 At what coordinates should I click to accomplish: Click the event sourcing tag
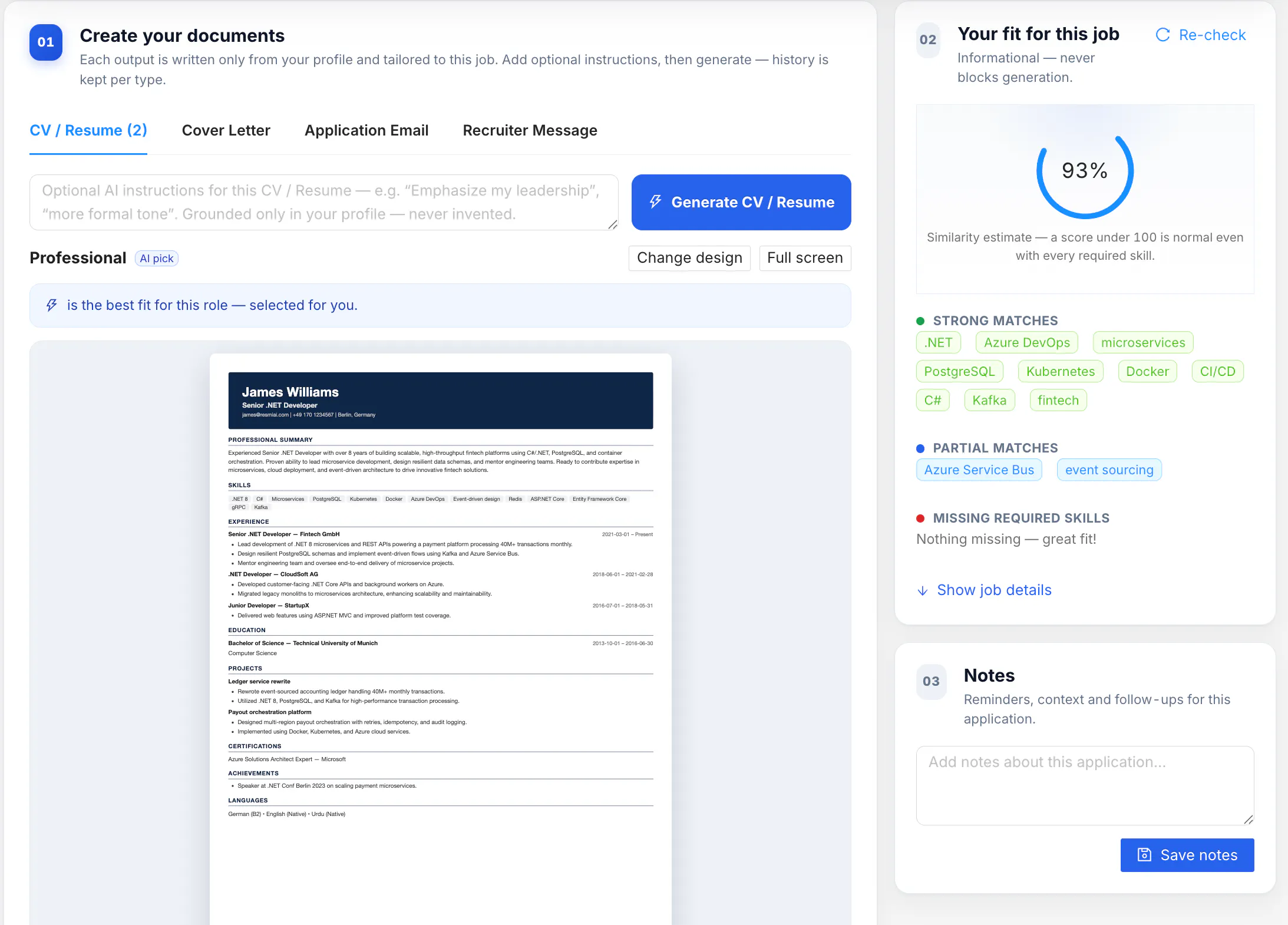click(1109, 470)
